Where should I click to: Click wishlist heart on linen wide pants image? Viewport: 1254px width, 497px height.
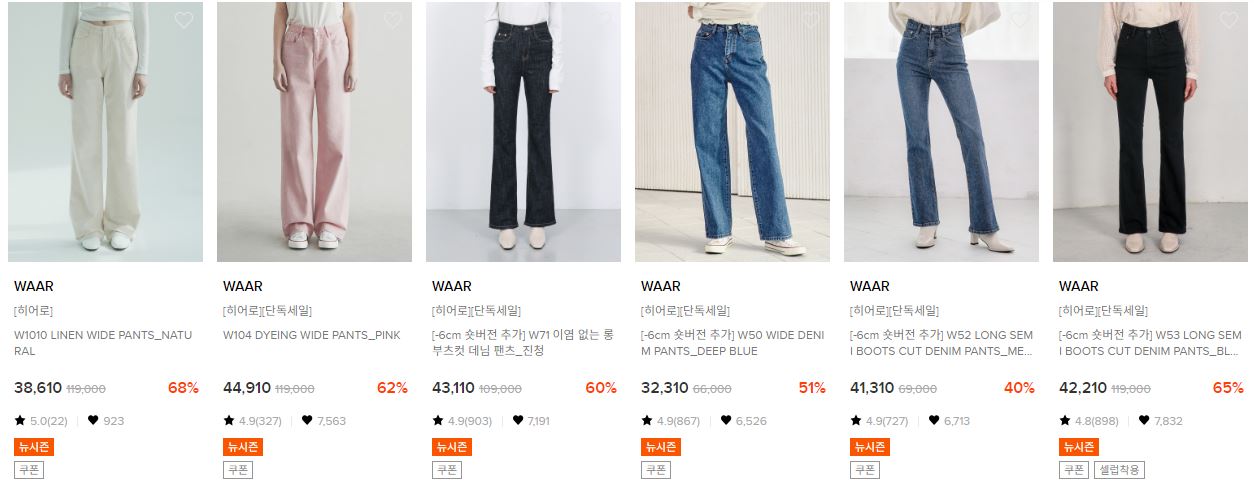[x=184, y=20]
